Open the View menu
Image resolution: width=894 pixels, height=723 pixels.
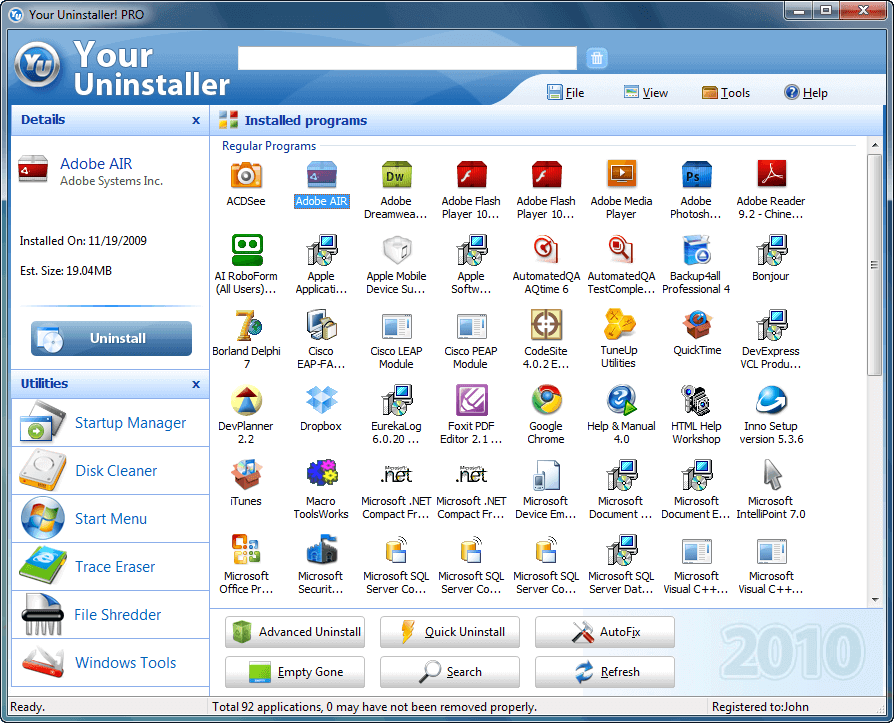[645, 92]
